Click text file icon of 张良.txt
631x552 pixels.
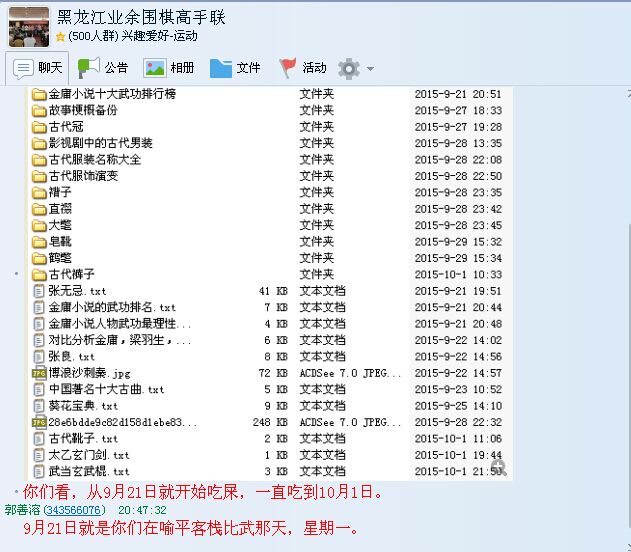(39, 356)
